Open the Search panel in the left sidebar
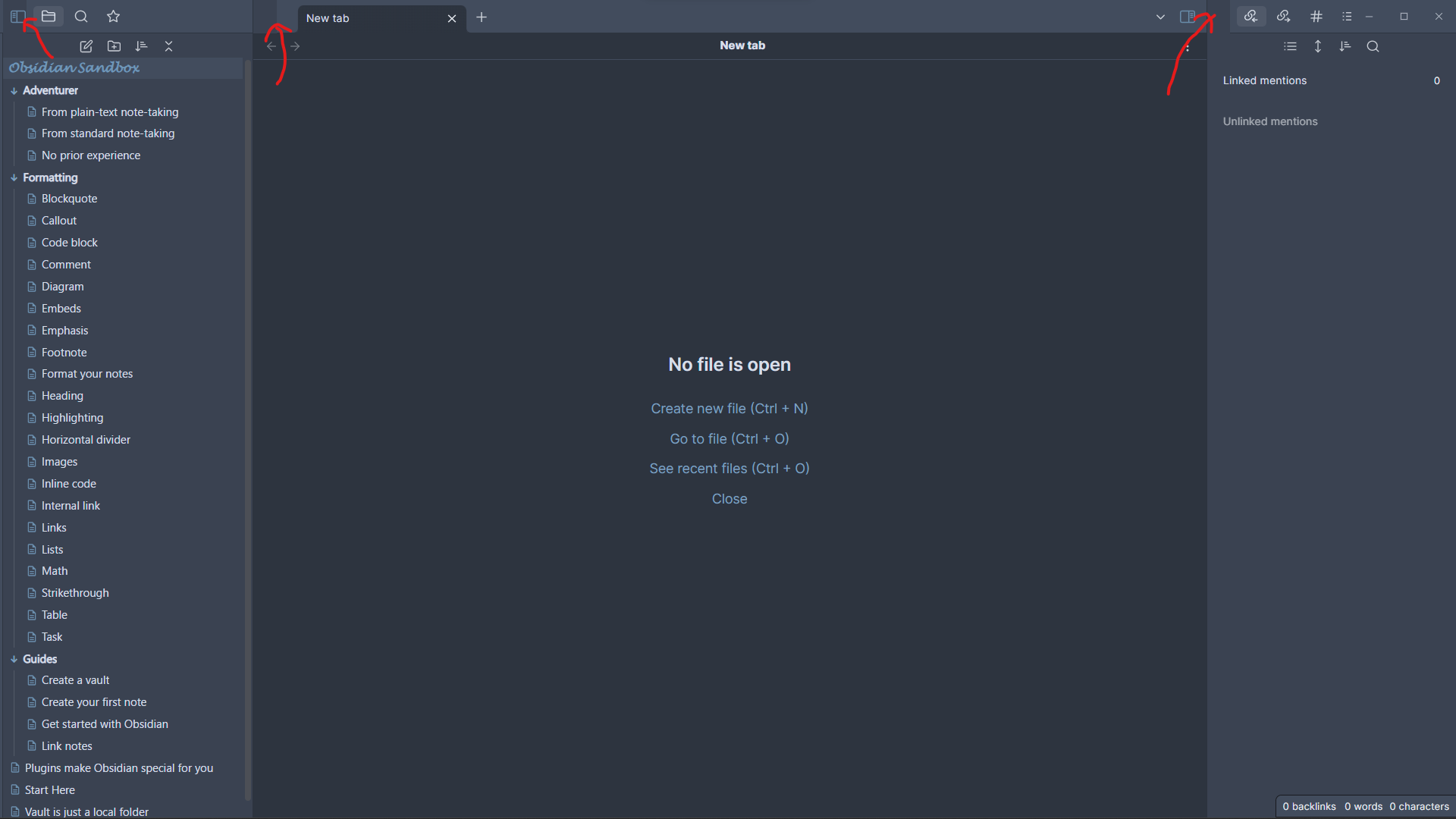Image resolution: width=1456 pixels, height=819 pixels. point(81,16)
